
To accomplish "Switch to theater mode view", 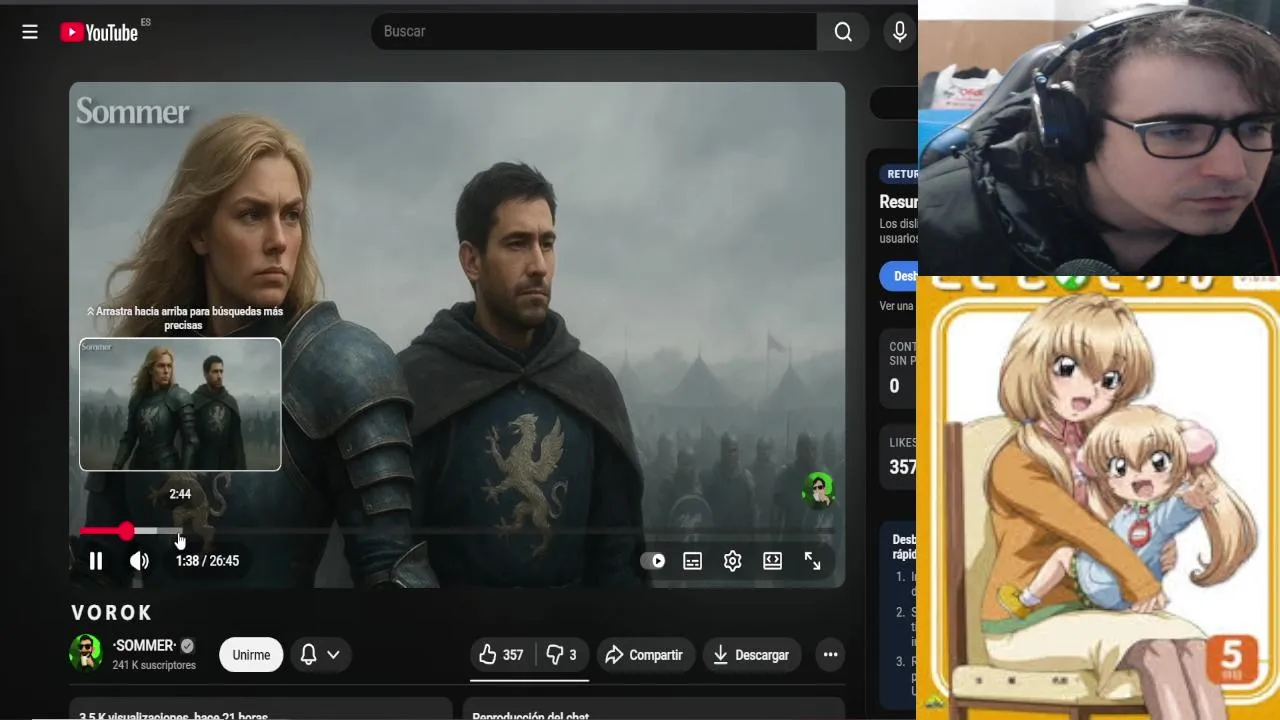I will click(772, 561).
